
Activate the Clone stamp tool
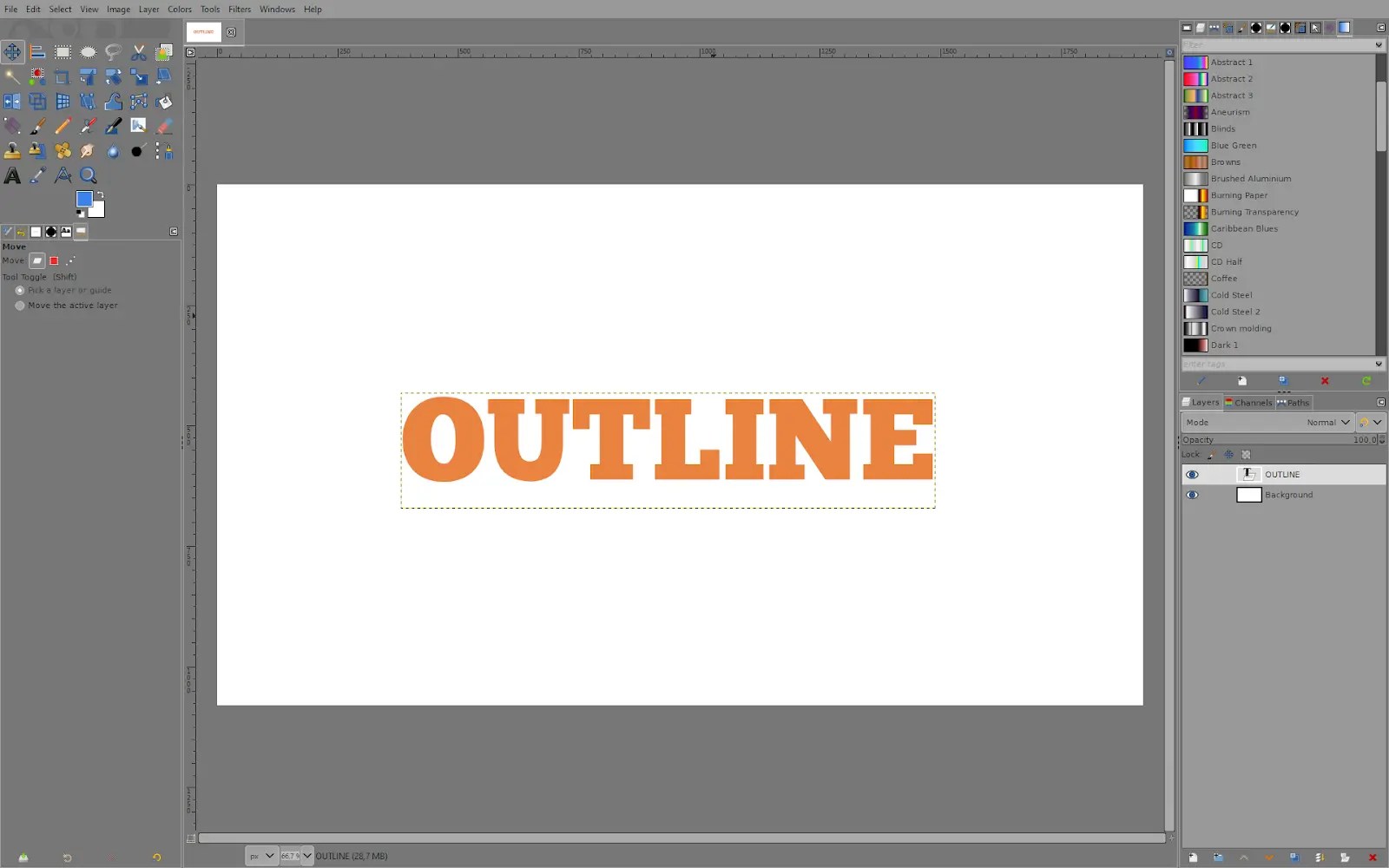pos(12,150)
